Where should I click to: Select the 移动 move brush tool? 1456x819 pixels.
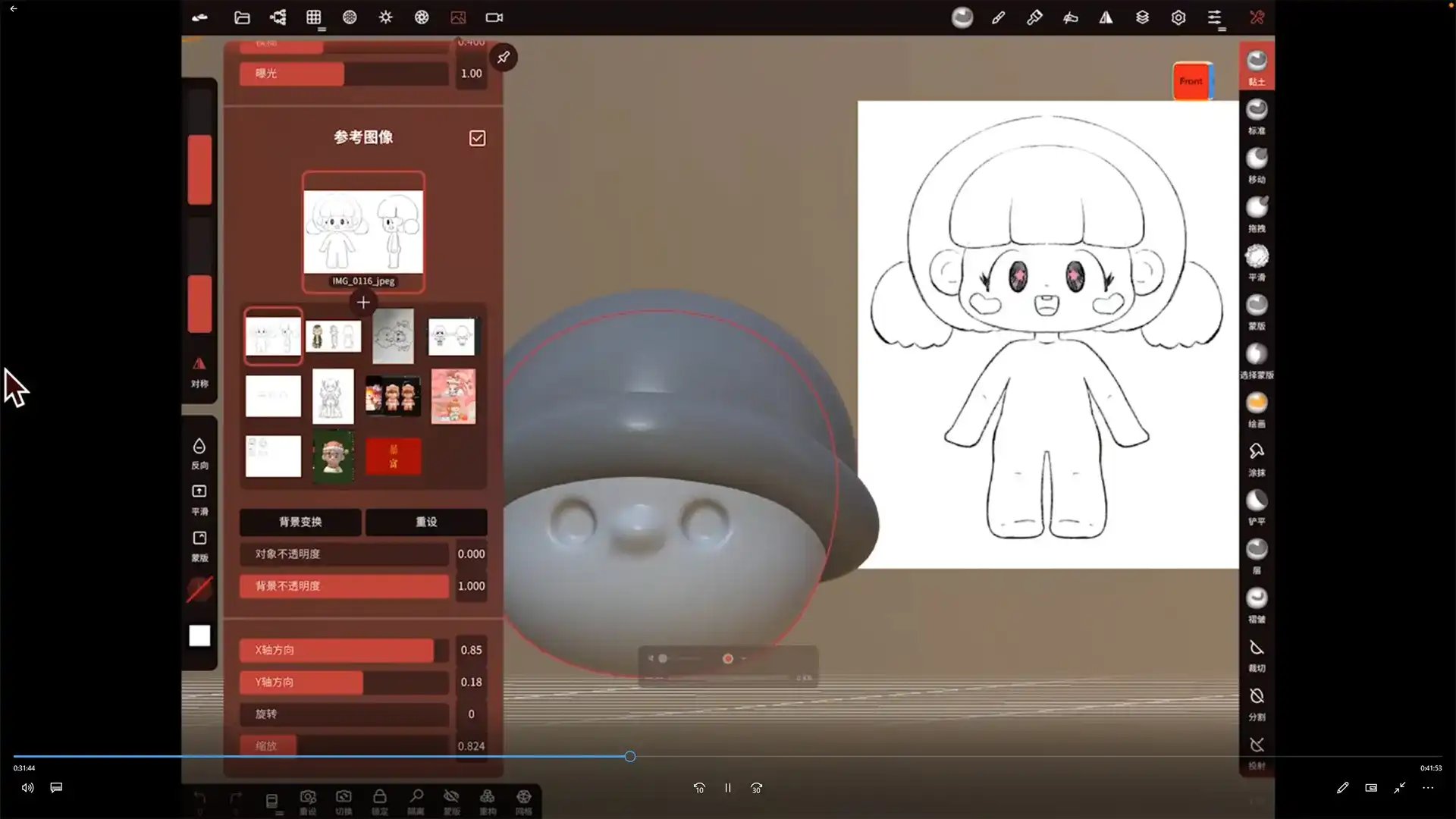click(1257, 164)
